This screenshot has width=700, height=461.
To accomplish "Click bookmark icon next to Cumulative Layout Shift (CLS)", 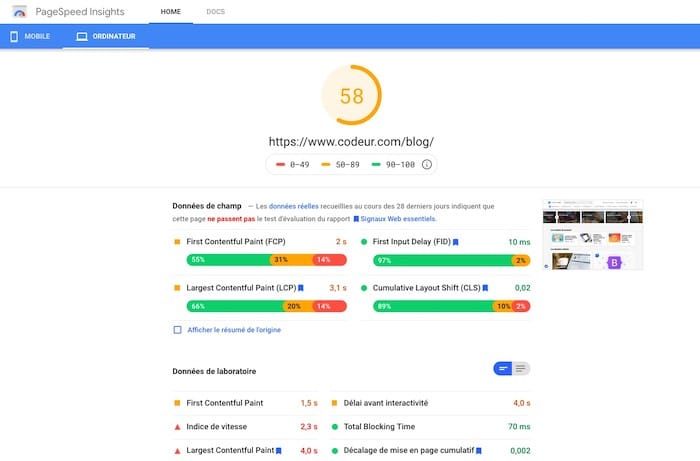I will 485,288.
